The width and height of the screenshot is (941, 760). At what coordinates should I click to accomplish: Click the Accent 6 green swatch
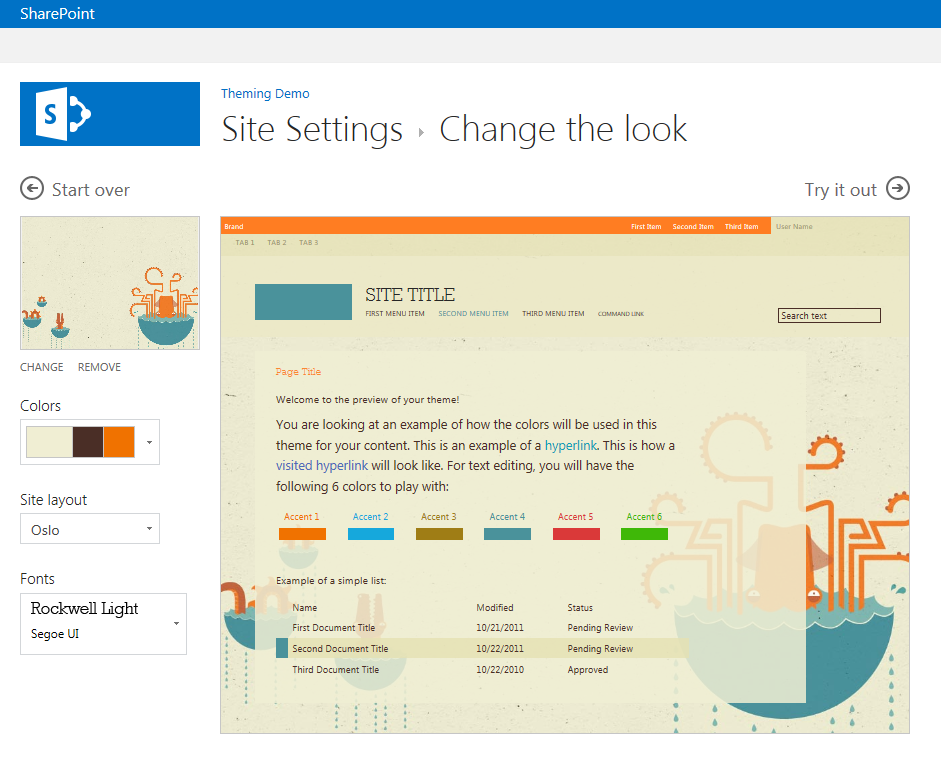click(644, 534)
